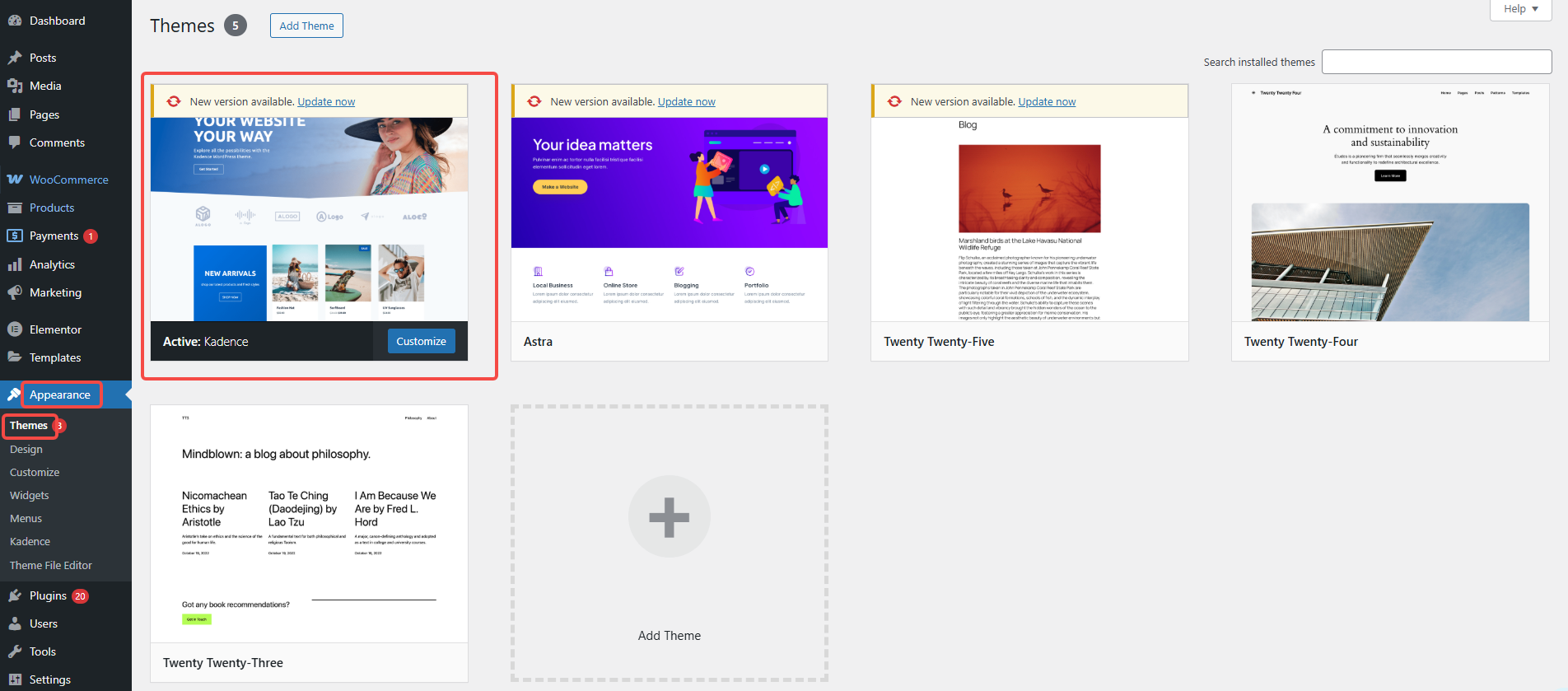The image size is (1568, 691).
Task: Go to Posts in sidebar
Action: (43, 58)
